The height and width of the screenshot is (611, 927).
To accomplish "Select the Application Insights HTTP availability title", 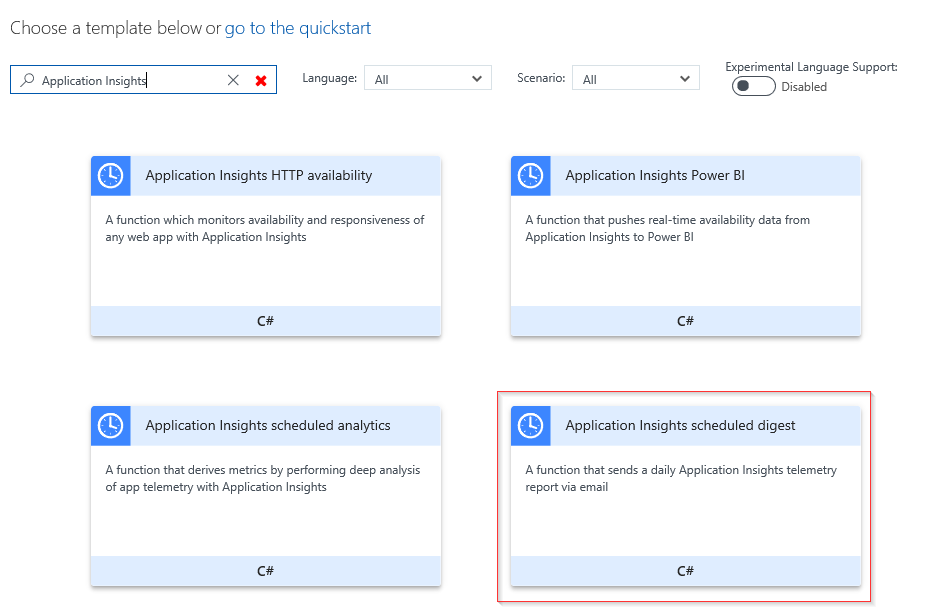I will click(x=259, y=176).
